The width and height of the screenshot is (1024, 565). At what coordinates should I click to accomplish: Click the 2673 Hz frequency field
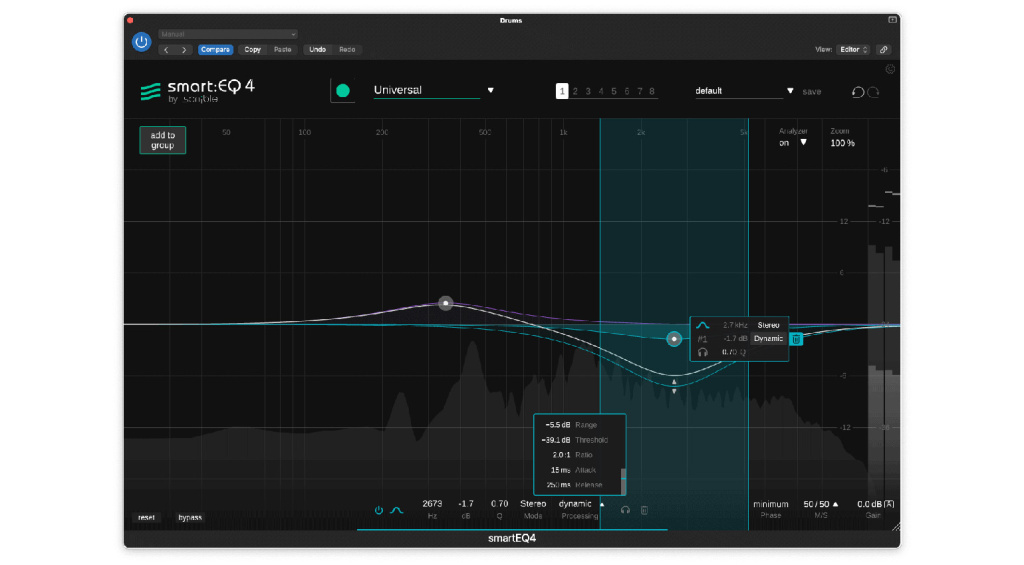432,504
